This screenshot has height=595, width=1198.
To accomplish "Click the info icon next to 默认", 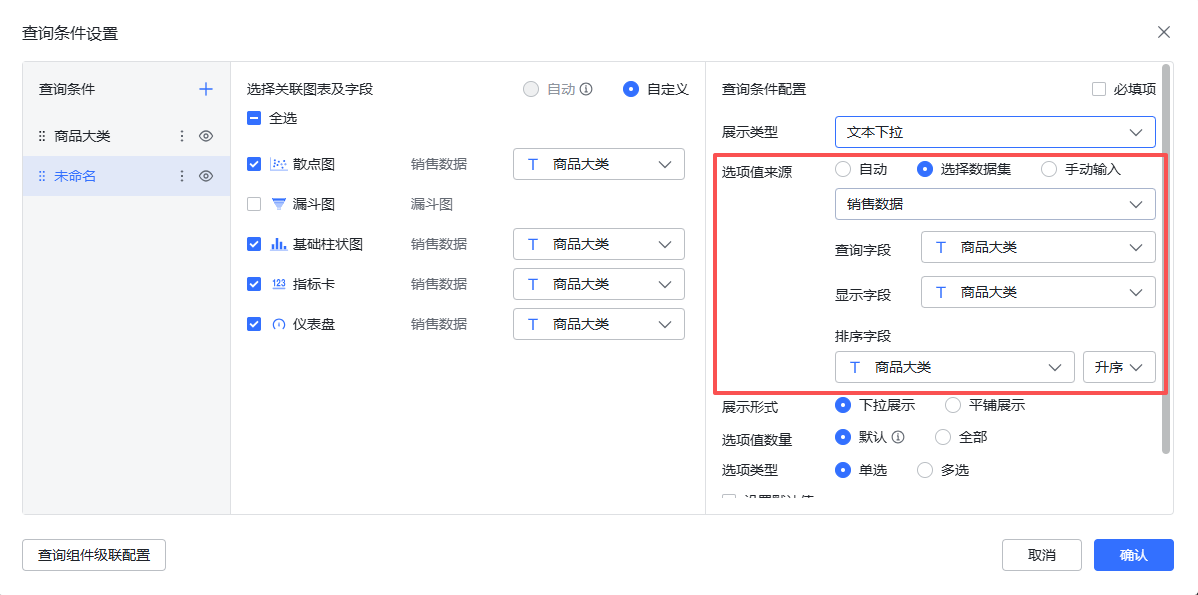I will pos(898,438).
